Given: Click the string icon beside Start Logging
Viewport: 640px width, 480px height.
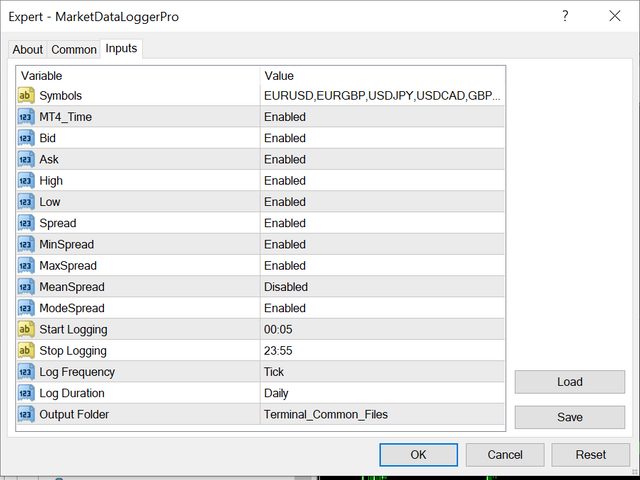Looking at the screenshot, I should [26, 329].
